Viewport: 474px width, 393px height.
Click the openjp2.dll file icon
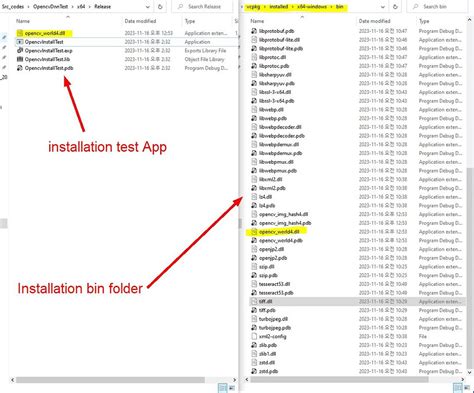[254, 249]
